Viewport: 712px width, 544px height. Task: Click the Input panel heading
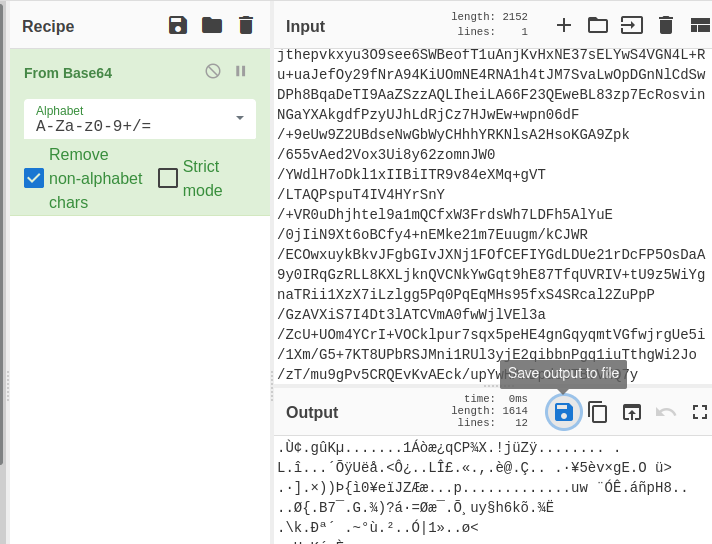tap(306, 26)
